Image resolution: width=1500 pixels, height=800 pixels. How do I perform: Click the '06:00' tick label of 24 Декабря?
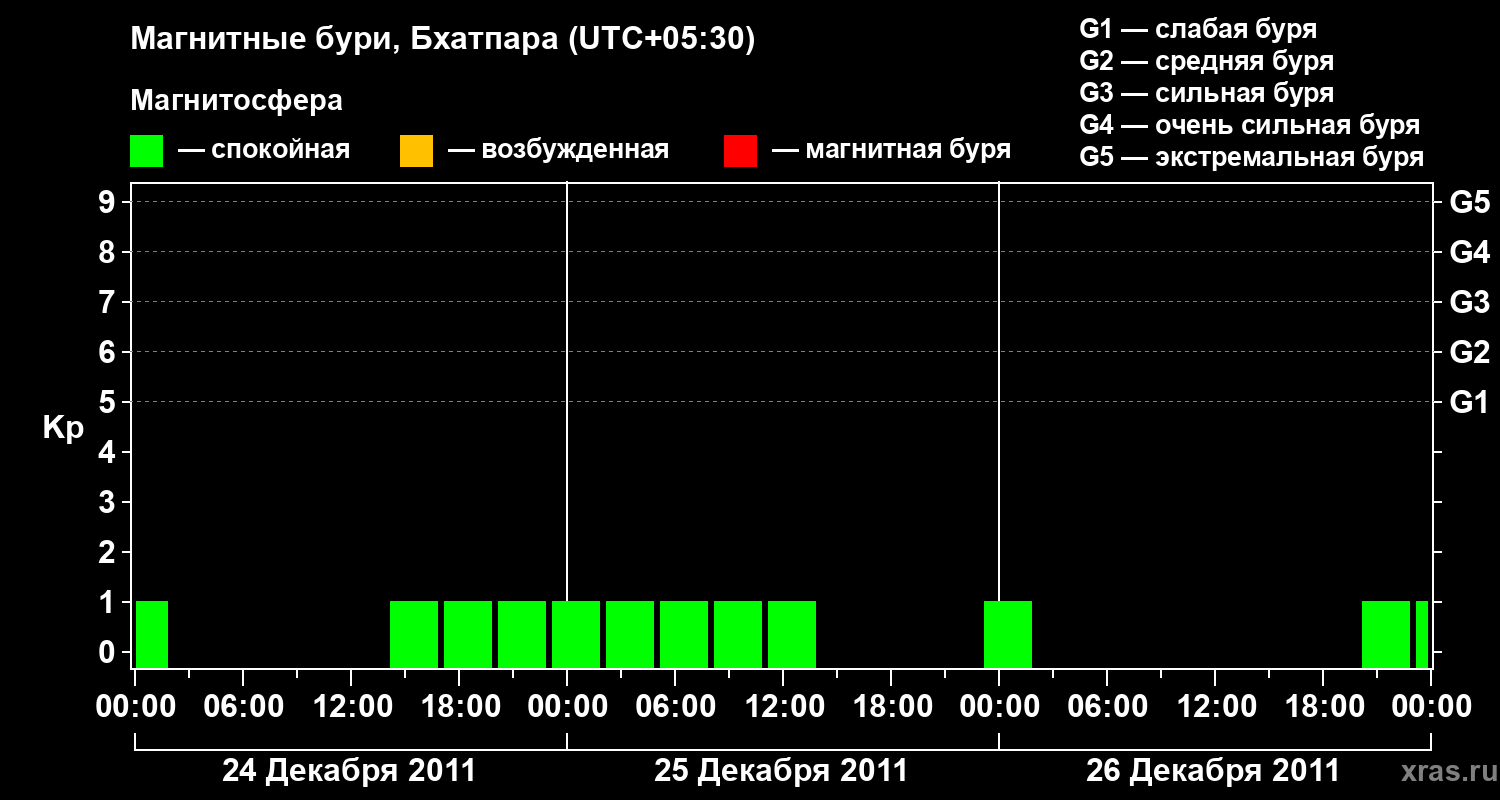243,707
